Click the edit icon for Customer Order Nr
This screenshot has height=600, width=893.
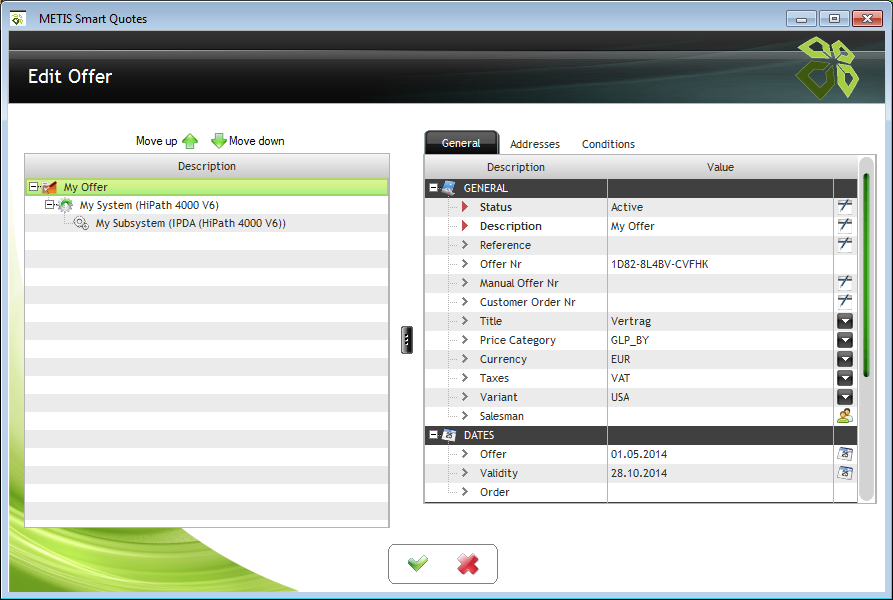click(x=845, y=301)
